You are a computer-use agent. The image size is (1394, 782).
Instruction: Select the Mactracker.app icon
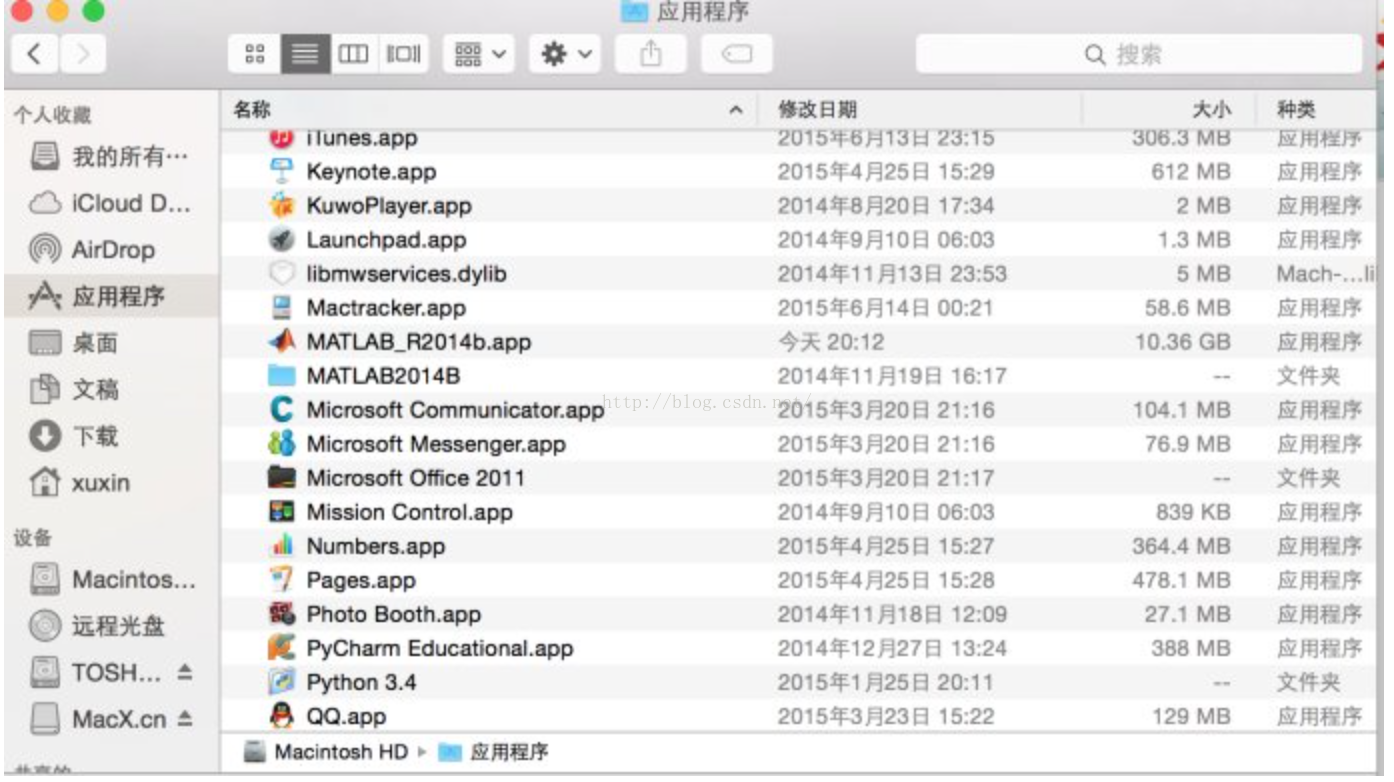click(282, 308)
